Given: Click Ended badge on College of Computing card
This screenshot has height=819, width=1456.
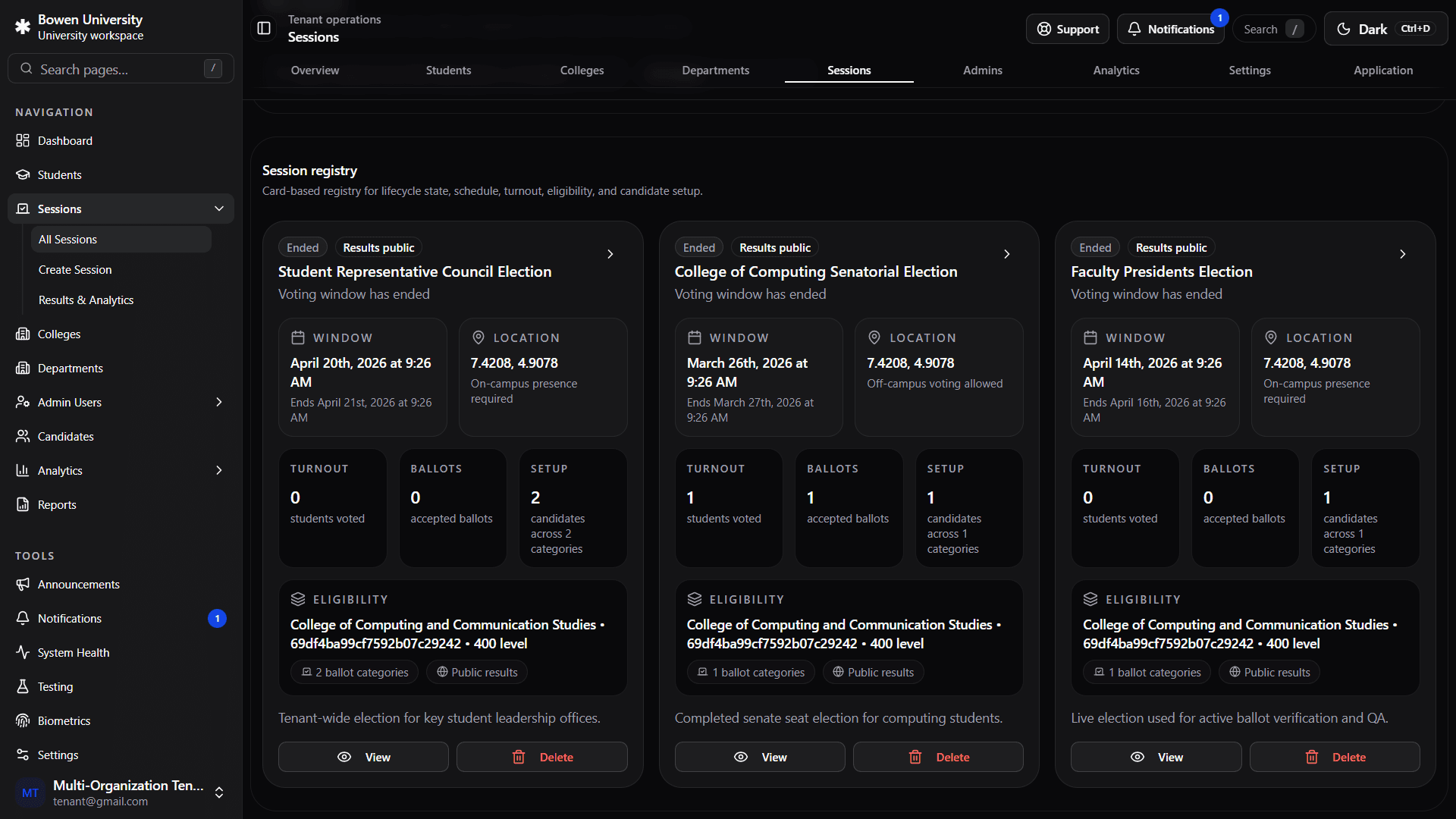Looking at the screenshot, I should click(x=698, y=247).
